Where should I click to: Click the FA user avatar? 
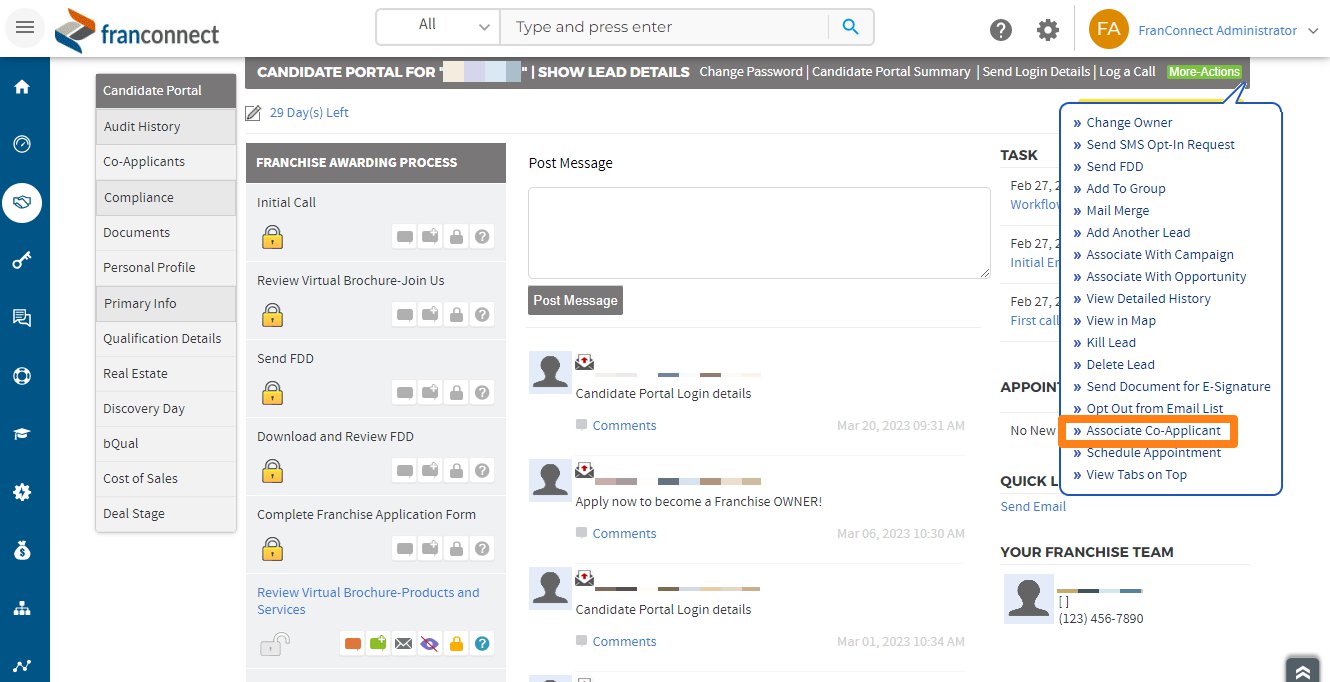click(x=1108, y=29)
